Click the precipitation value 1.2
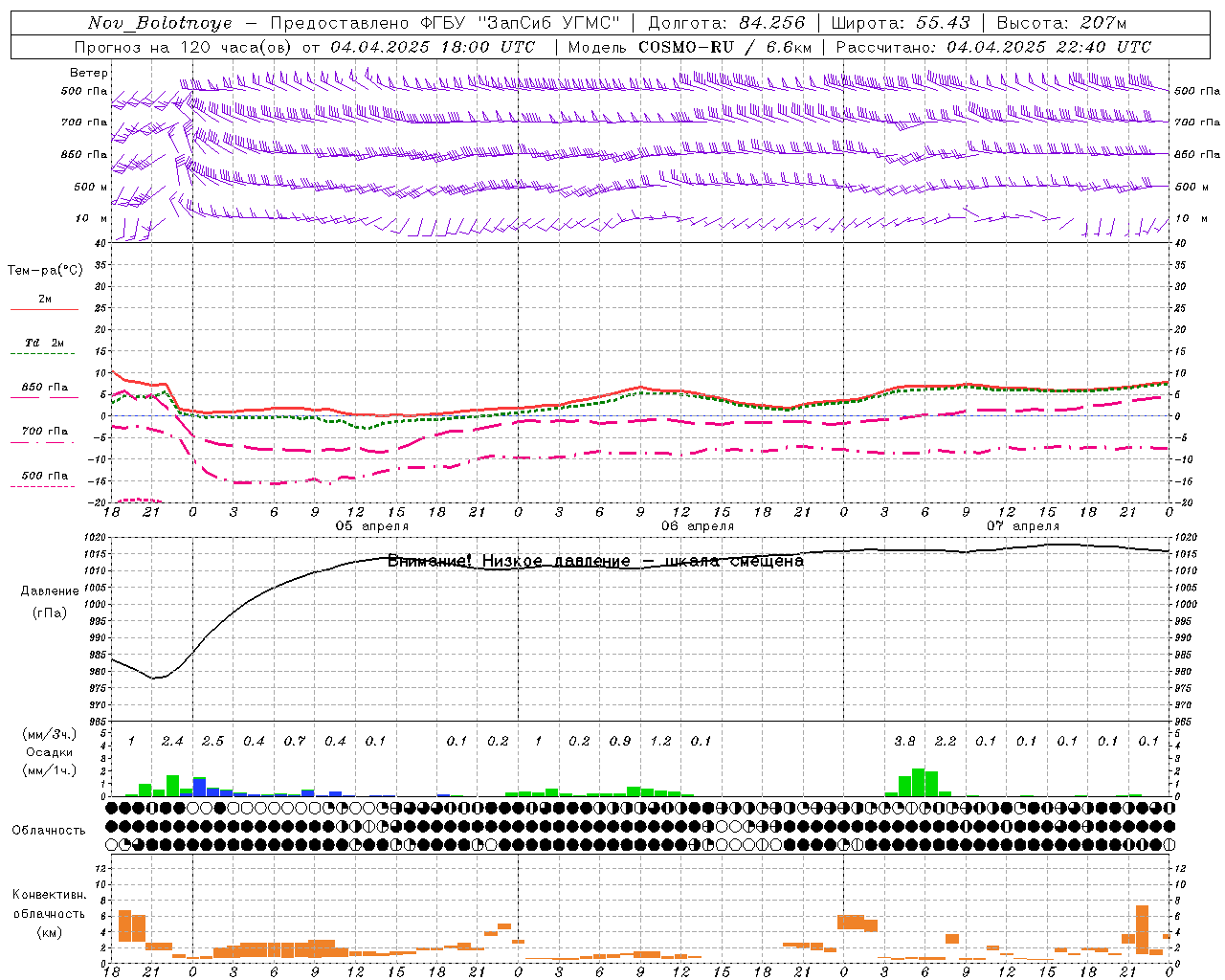 (660, 742)
